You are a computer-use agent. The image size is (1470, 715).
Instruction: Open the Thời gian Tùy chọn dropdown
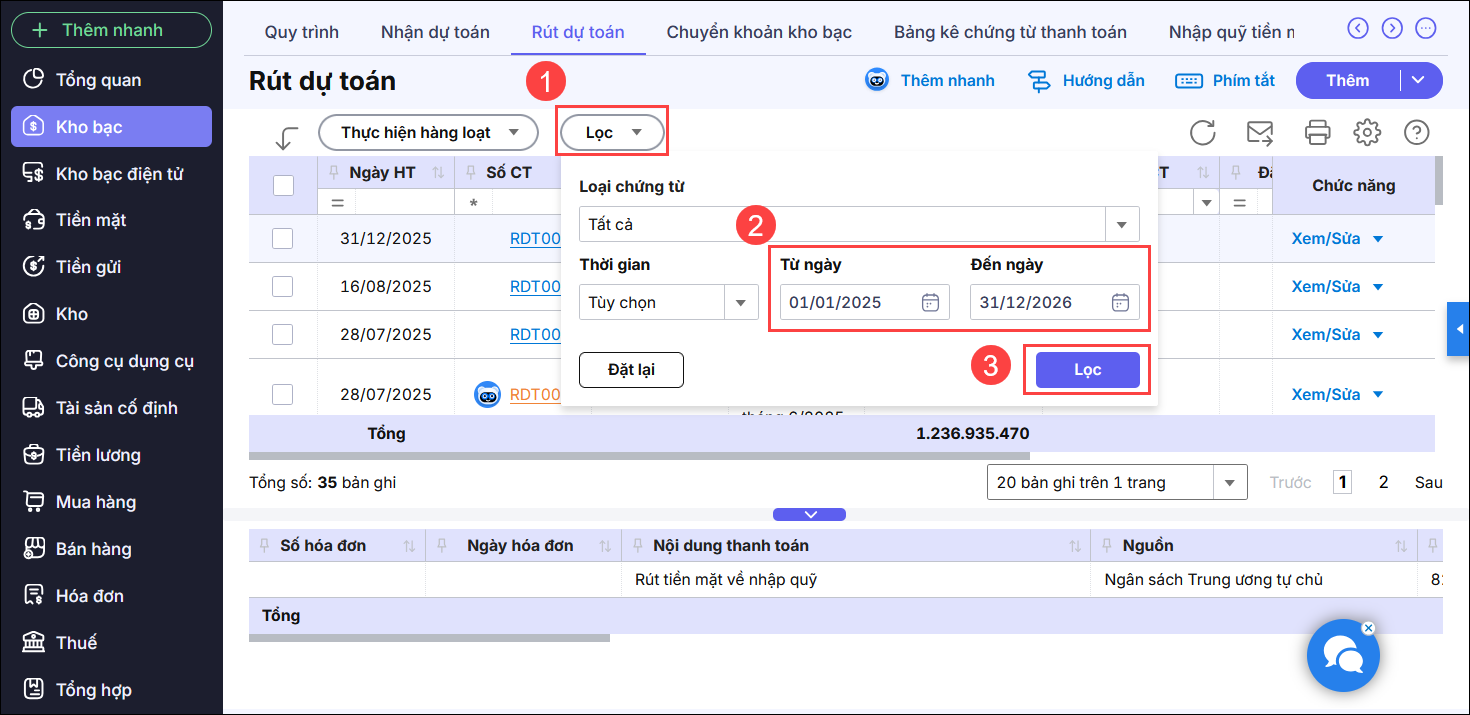coord(741,302)
